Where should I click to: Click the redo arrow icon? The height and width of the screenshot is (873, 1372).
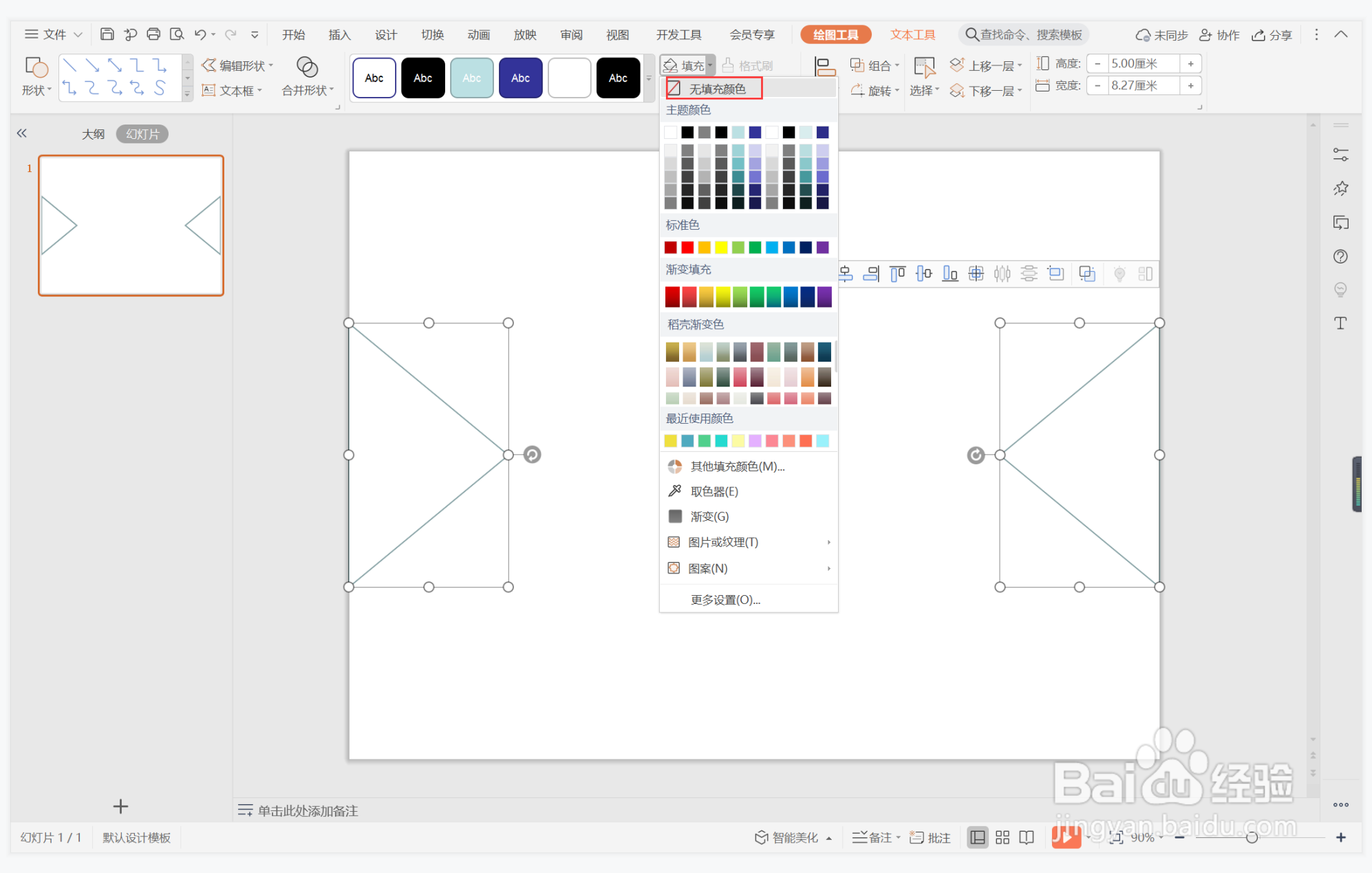231,34
